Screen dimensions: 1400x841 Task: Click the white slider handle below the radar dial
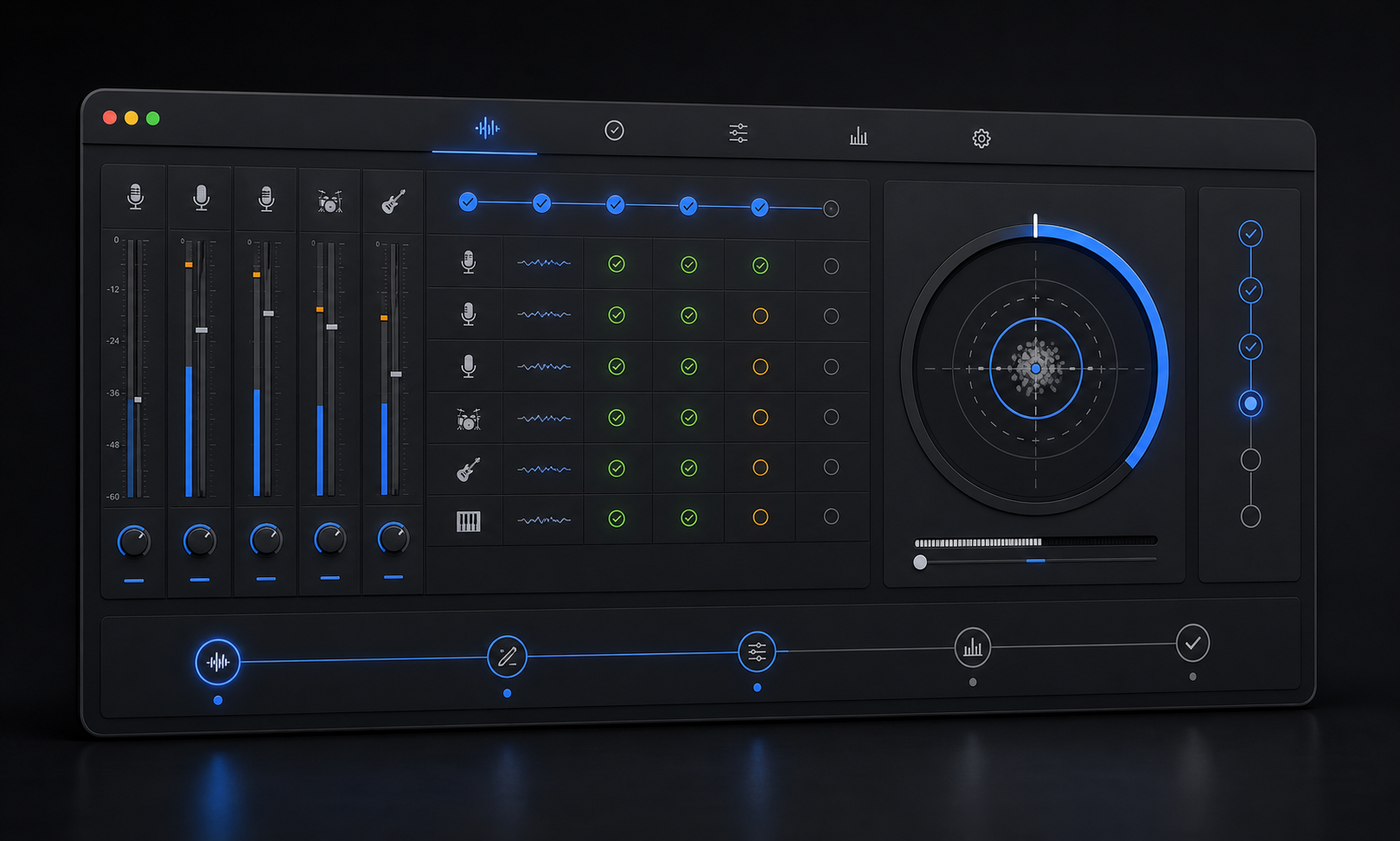pyautogui.click(x=920, y=562)
